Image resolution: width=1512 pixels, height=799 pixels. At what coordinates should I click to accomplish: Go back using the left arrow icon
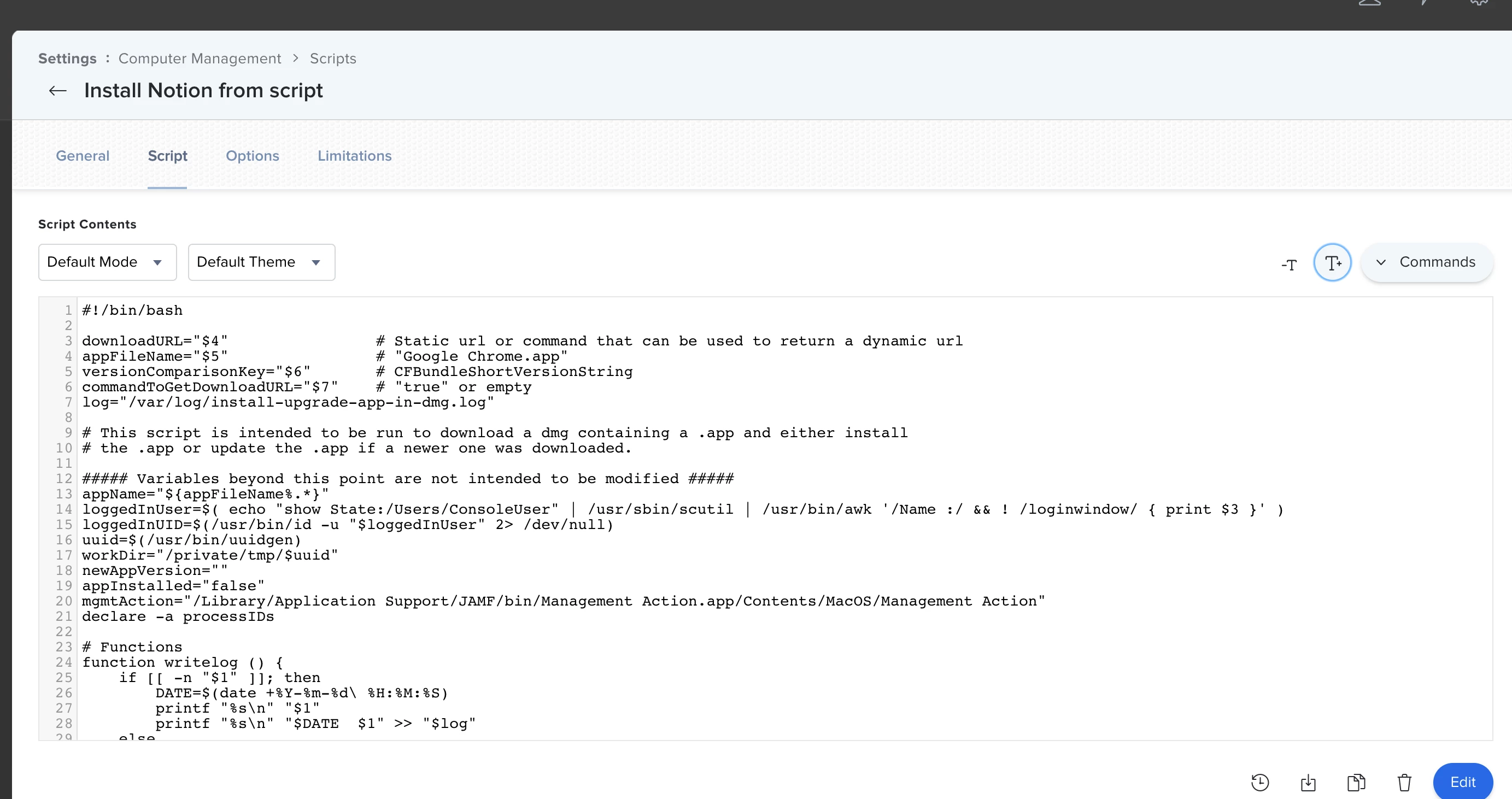click(x=57, y=90)
